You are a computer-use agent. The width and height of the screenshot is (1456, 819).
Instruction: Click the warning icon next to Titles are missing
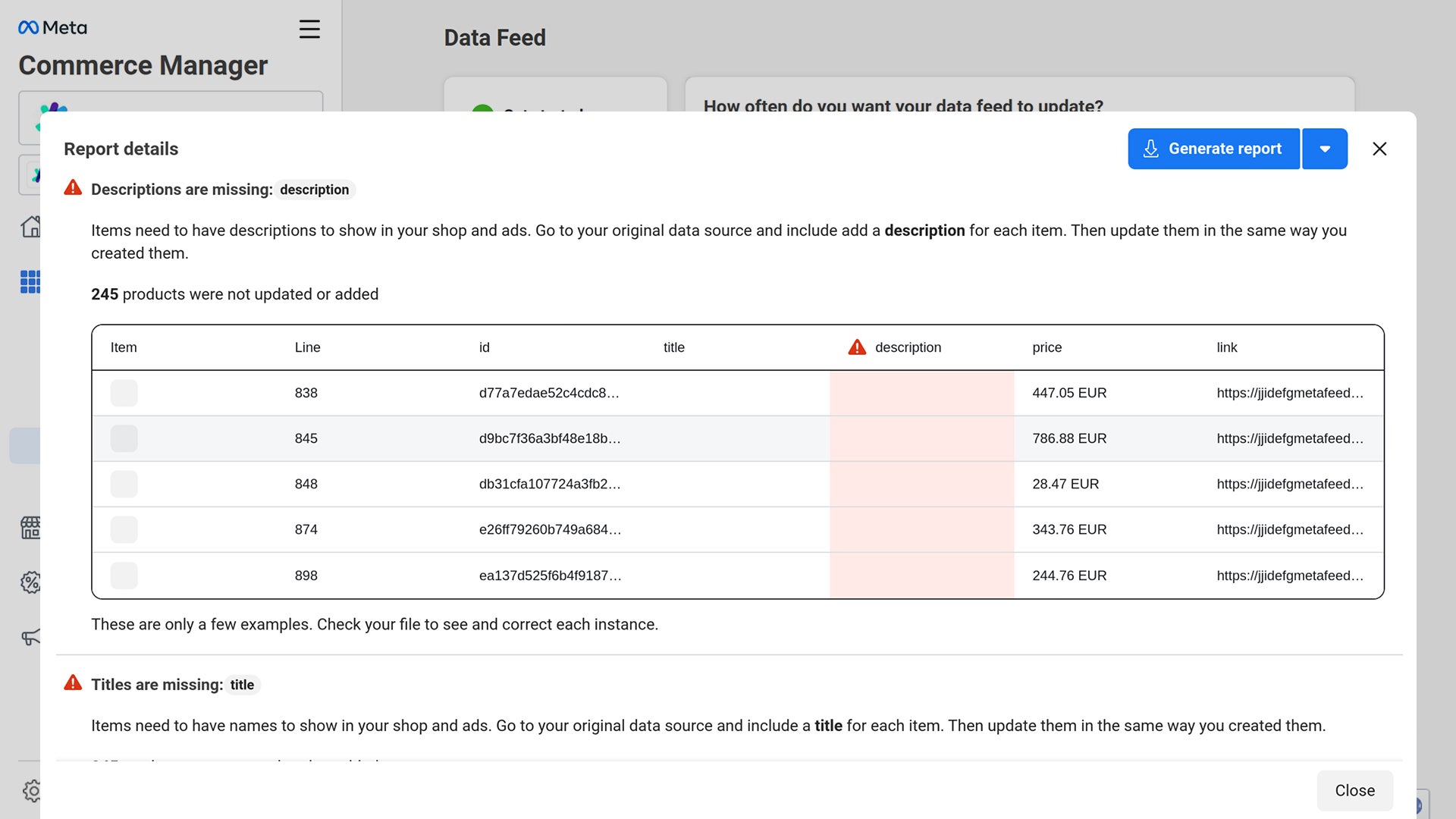coord(73,683)
